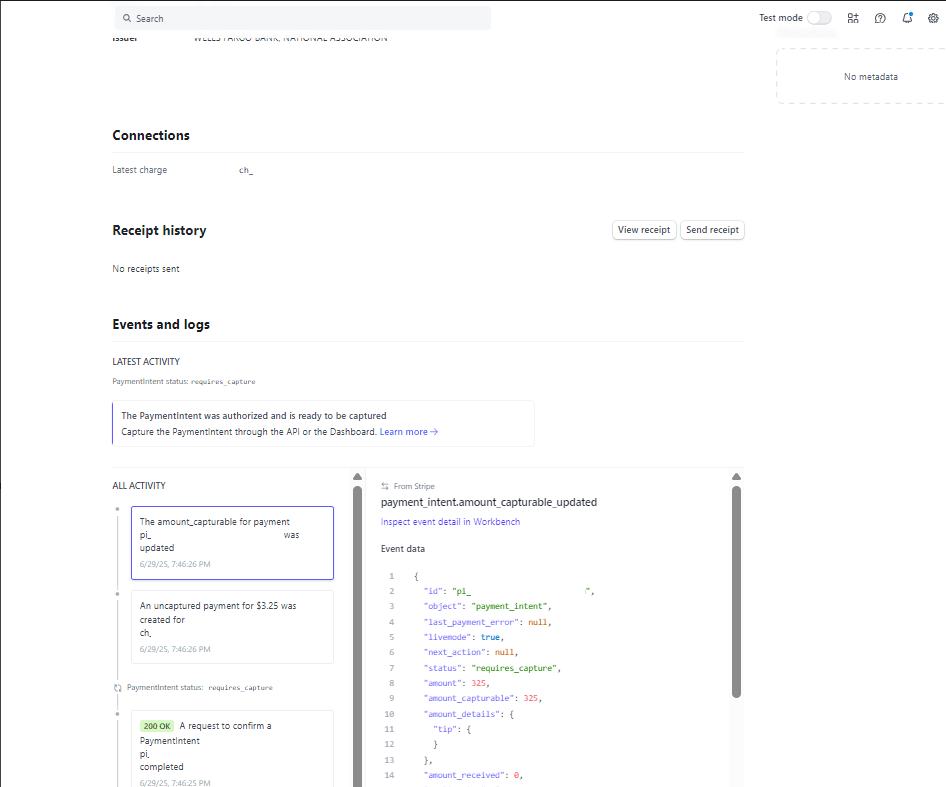Focus the Search input field
Viewport: 946px width, 787px height.
click(x=310, y=19)
